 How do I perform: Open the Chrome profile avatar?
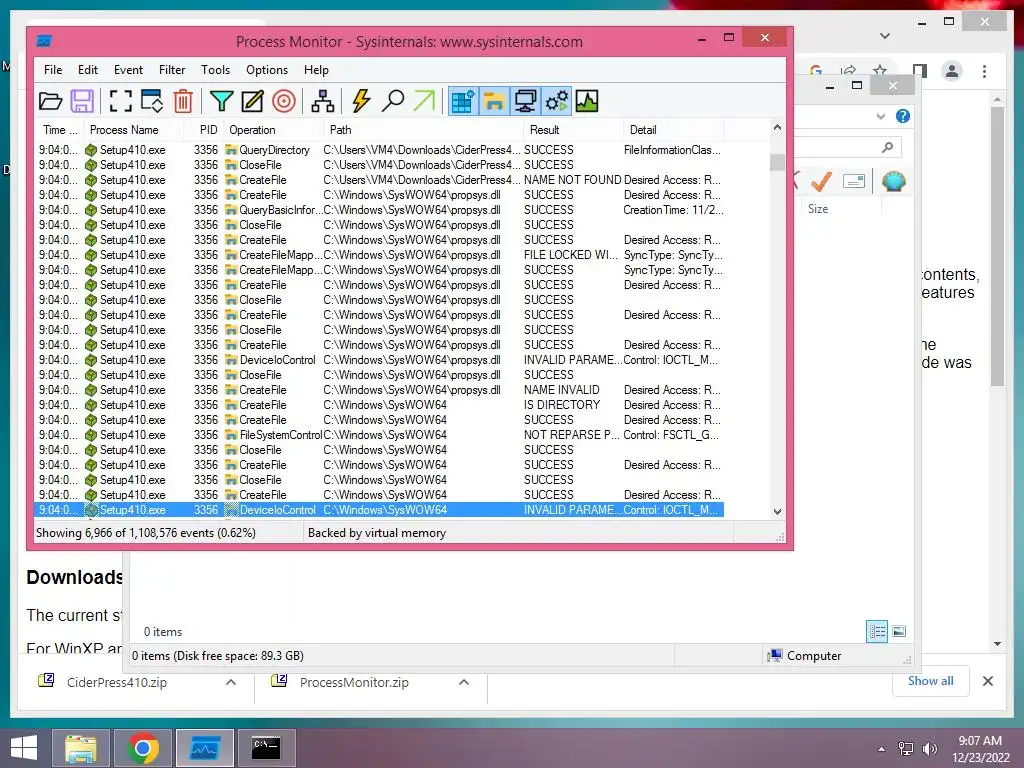[952, 71]
